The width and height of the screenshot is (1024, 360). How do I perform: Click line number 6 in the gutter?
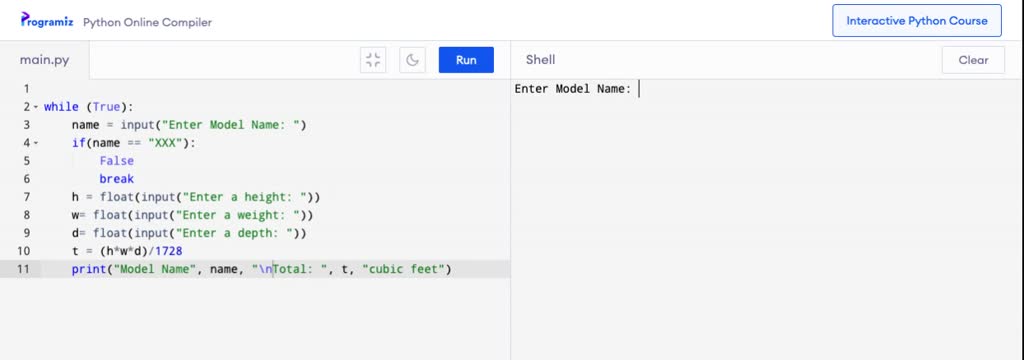coord(26,179)
